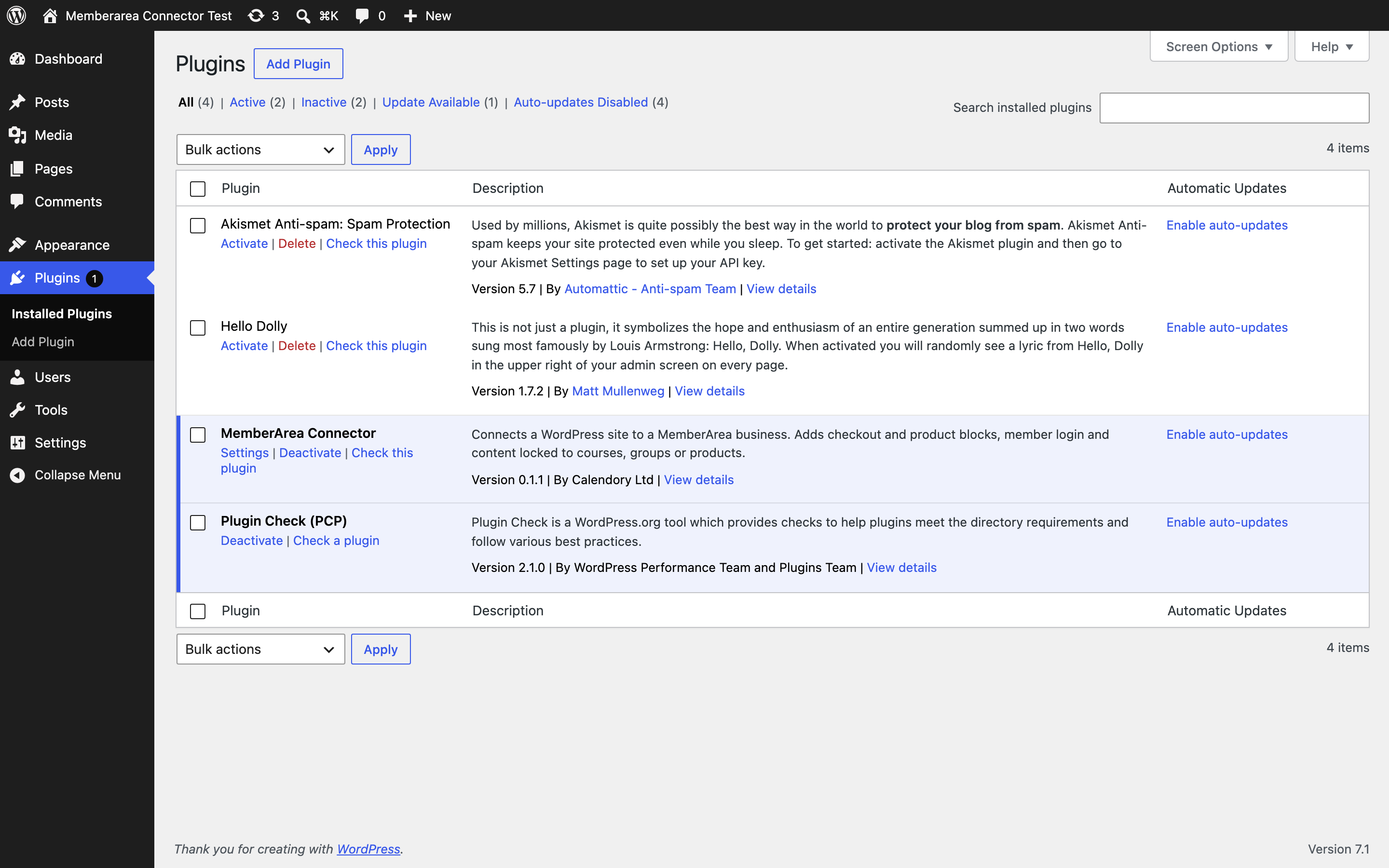Click the Posts pushpin icon

pos(17,102)
